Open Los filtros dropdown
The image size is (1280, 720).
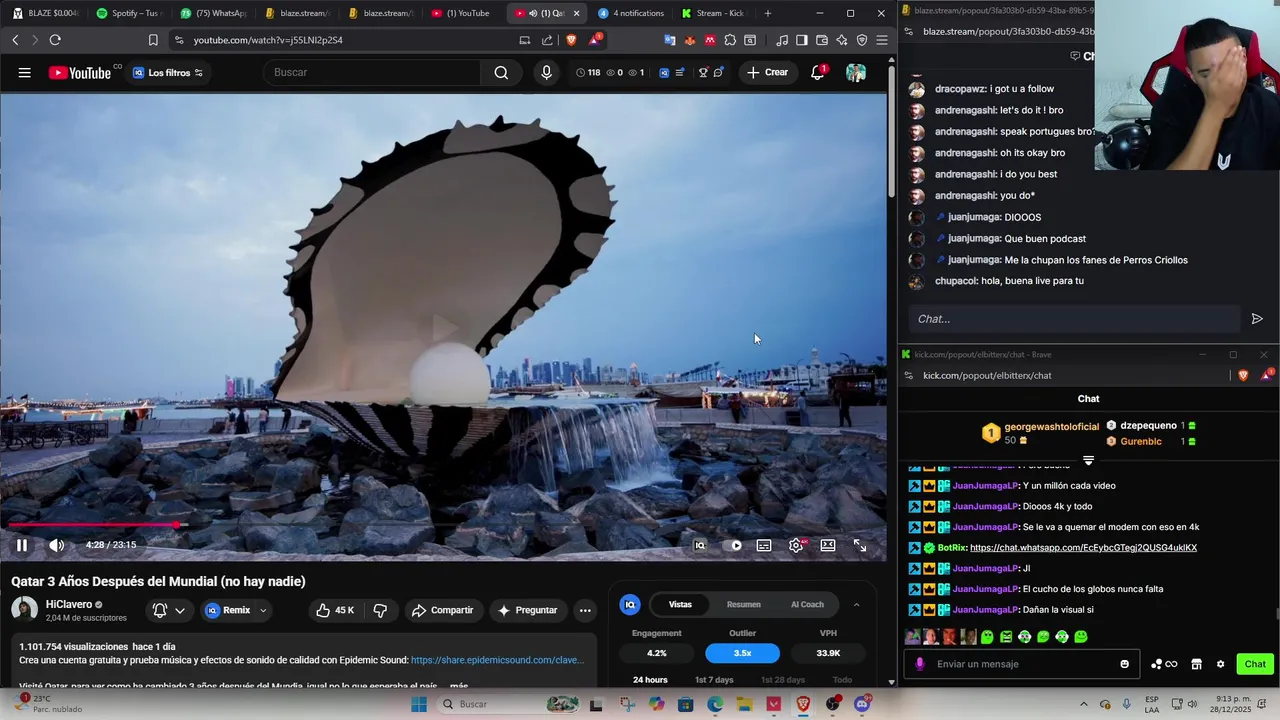(x=168, y=72)
